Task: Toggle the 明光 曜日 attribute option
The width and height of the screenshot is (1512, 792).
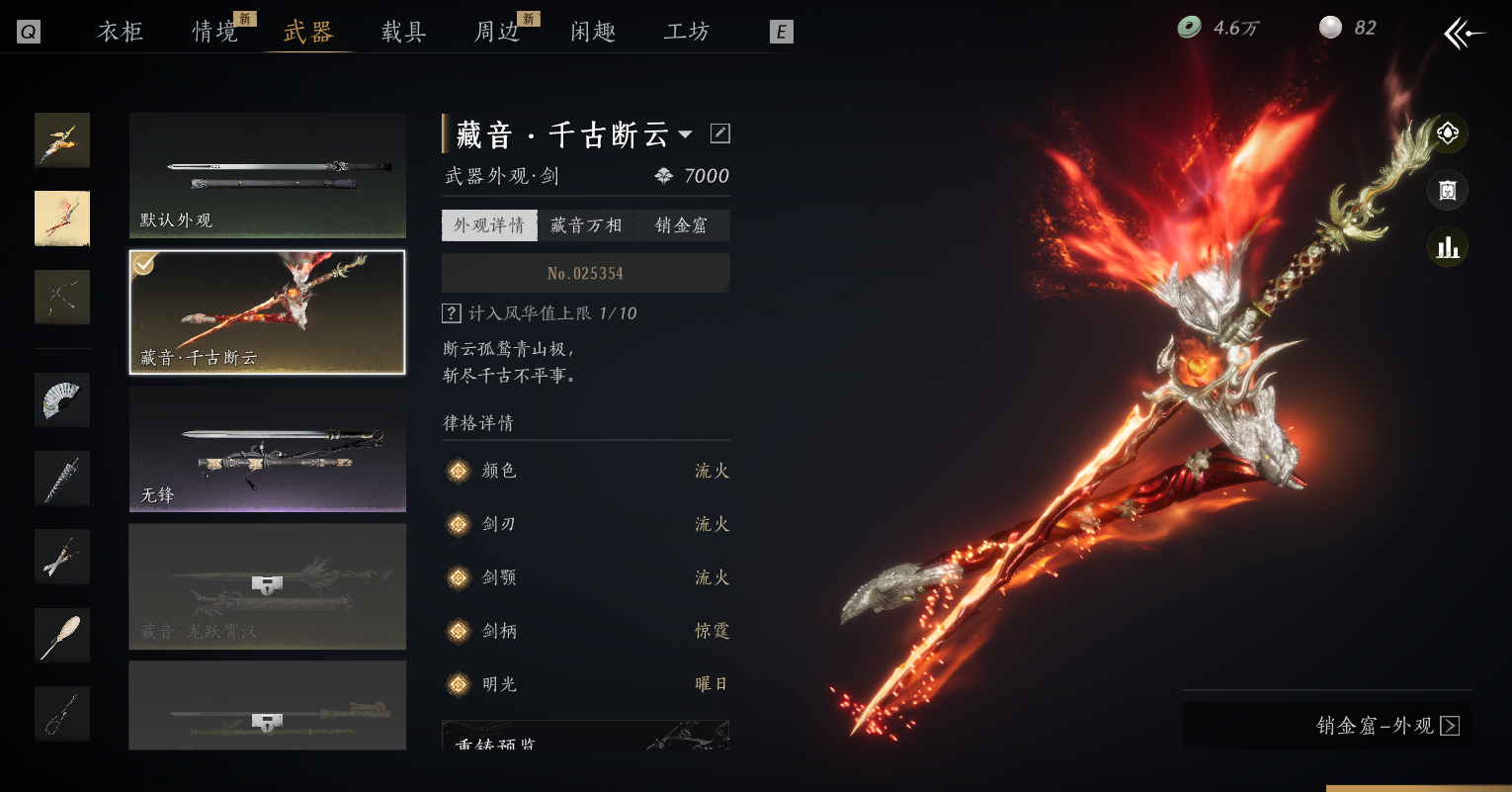Action: click(x=586, y=684)
